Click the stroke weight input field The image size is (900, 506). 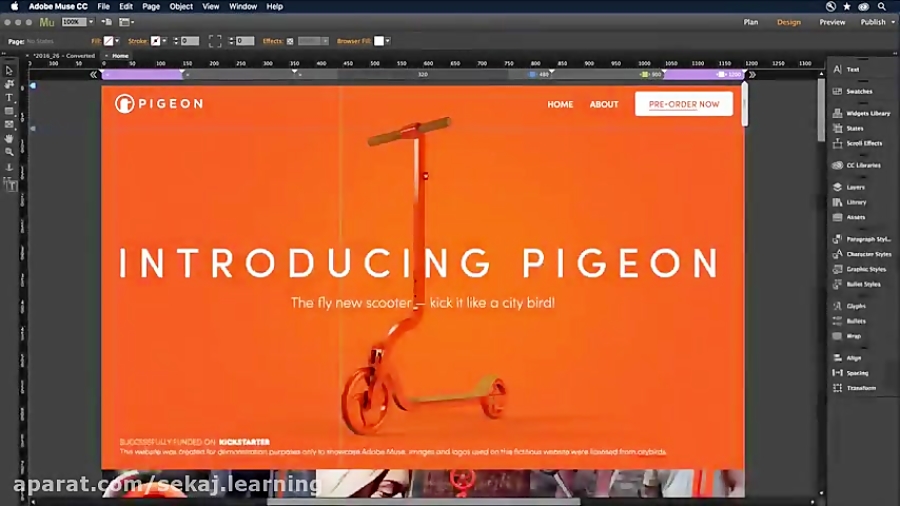click(x=189, y=41)
